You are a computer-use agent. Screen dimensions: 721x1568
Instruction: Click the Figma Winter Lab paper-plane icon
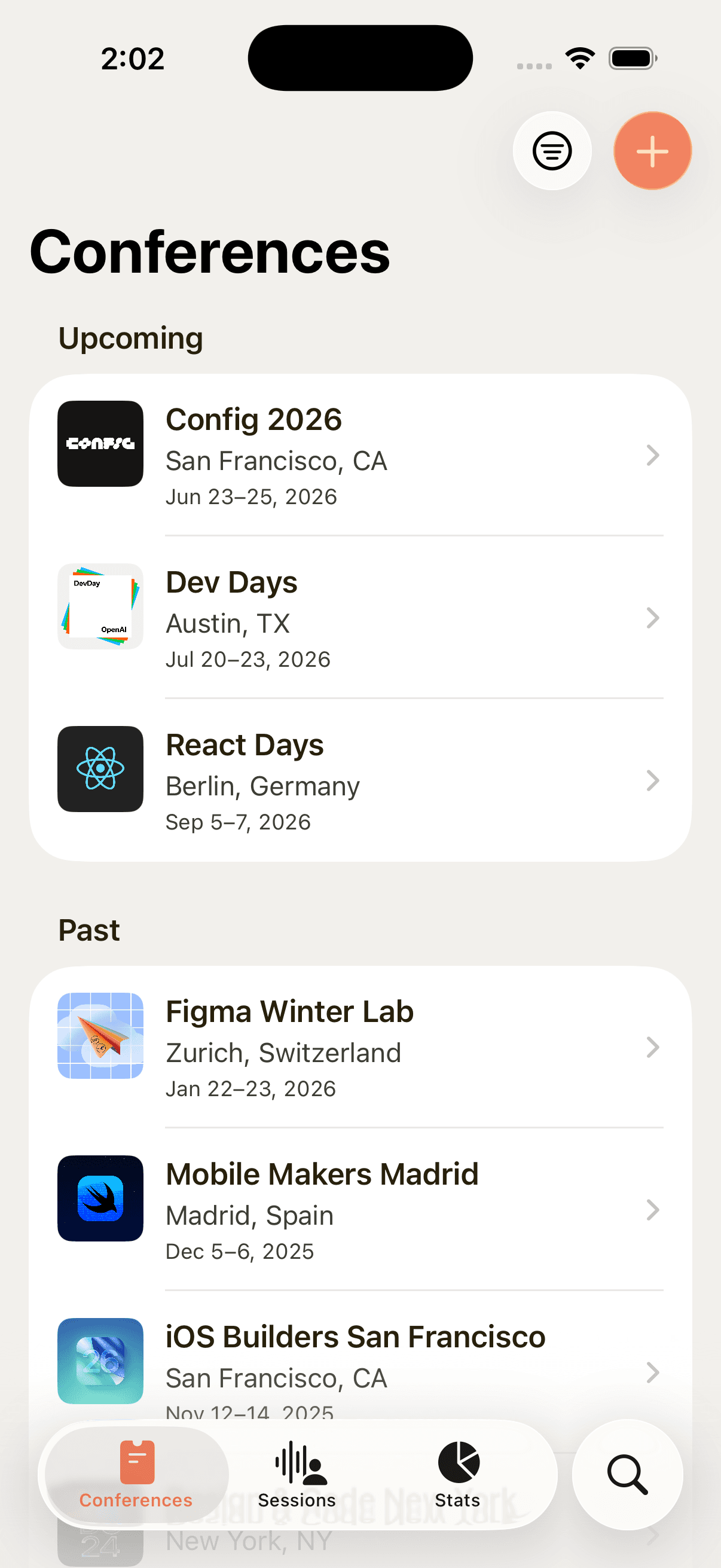tap(100, 1035)
